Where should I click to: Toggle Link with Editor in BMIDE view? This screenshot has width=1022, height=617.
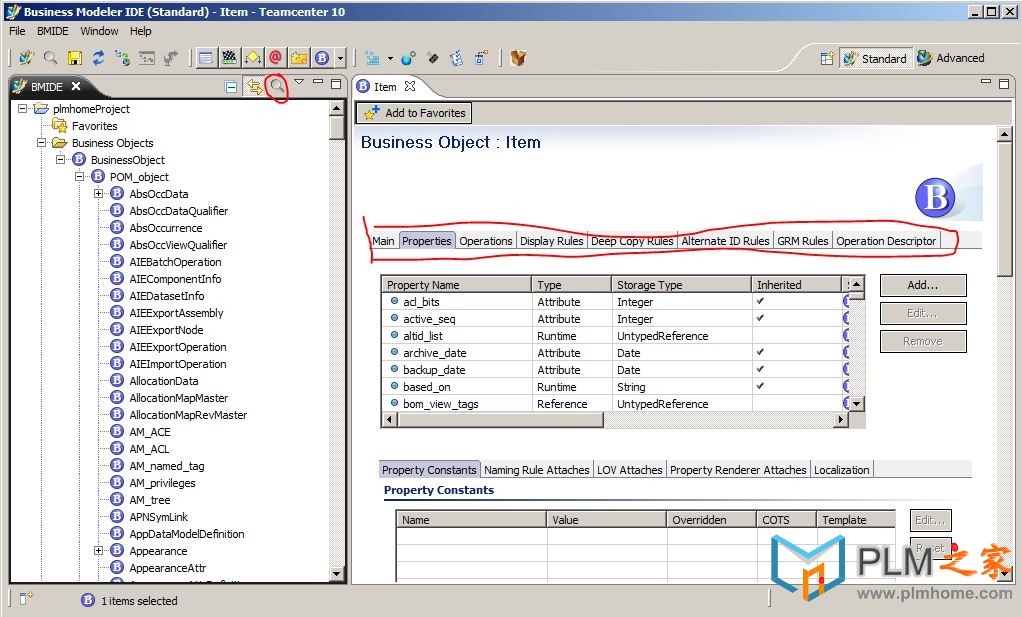click(254, 87)
